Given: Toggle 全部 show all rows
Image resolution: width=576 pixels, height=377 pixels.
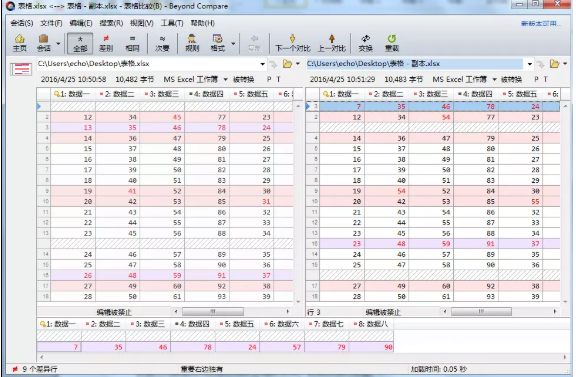Looking at the screenshot, I should coord(80,43).
